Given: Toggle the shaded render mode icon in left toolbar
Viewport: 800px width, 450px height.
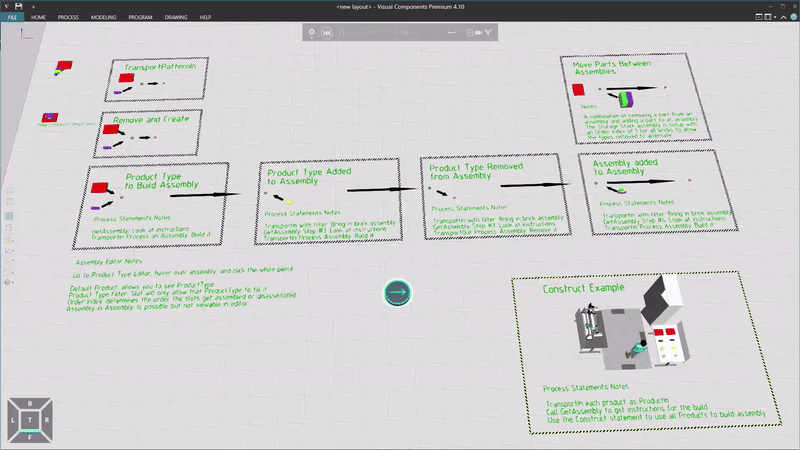Looking at the screenshot, I should 9,215.
